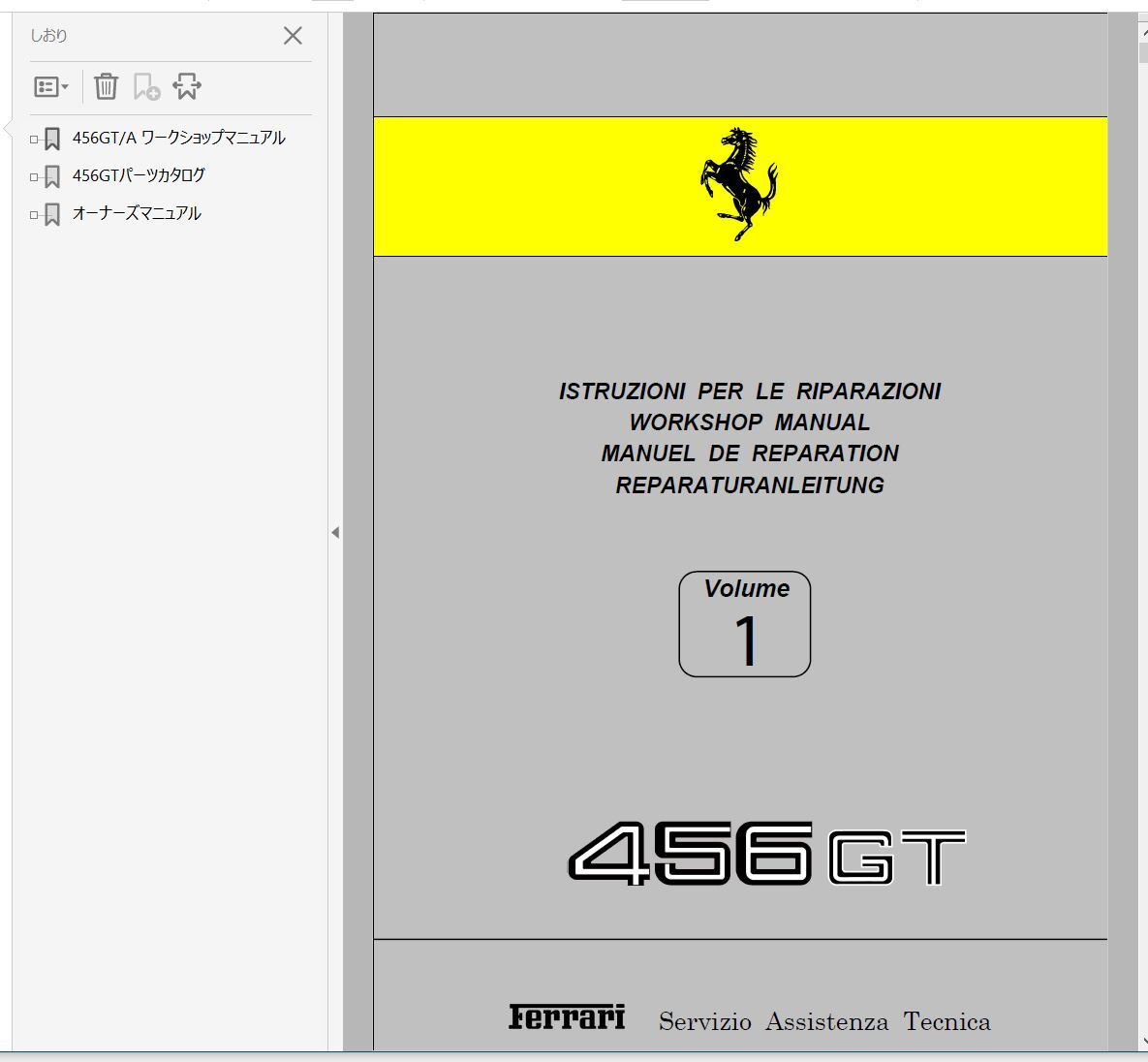Expand the 456GT/A ワークショップマニュアル bookmark node
1148x1062 pixels.
[34, 140]
